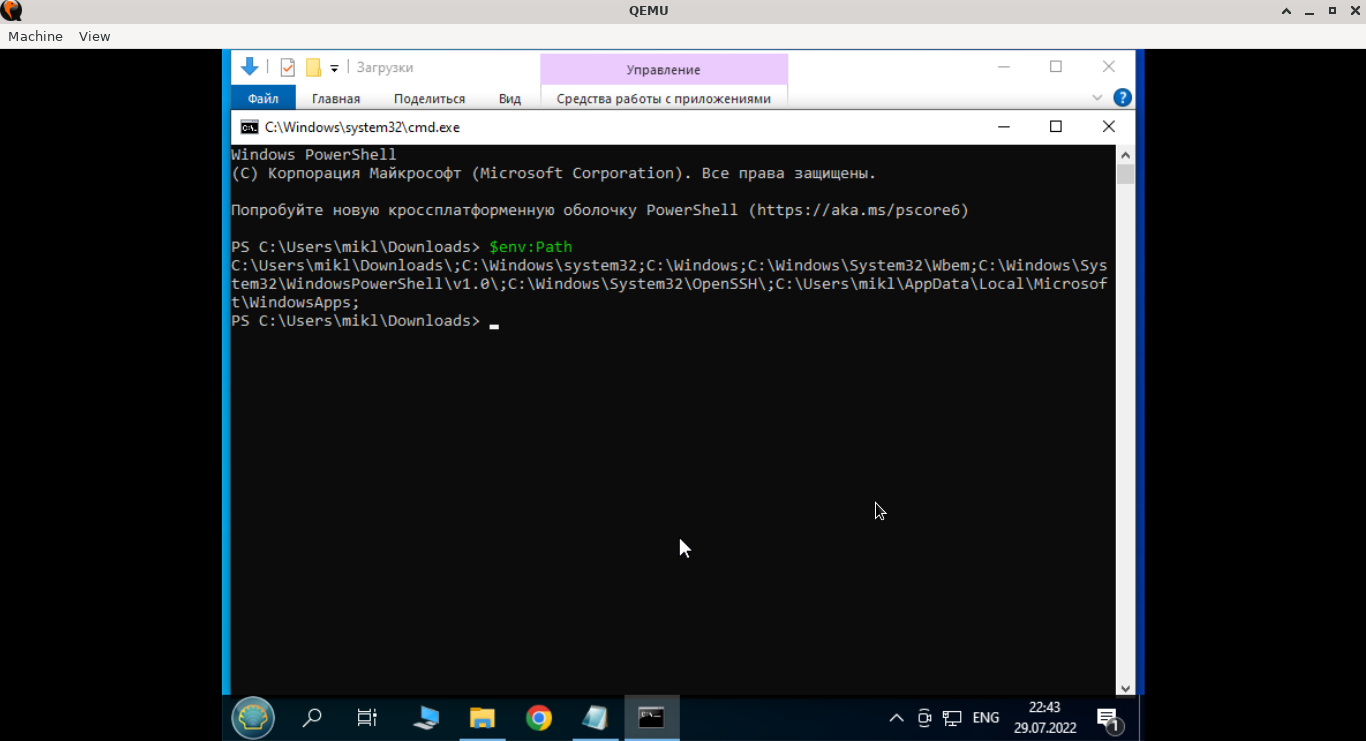Show hidden tray icons chevron
Image resolution: width=1366 pixels, height=741 pixels.
coord(896,718)
